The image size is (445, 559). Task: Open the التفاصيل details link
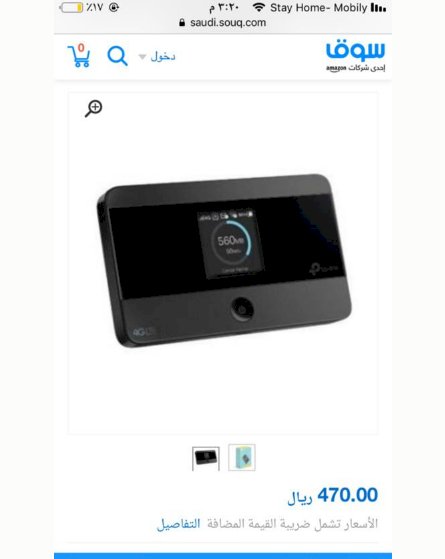pos(179,524)
